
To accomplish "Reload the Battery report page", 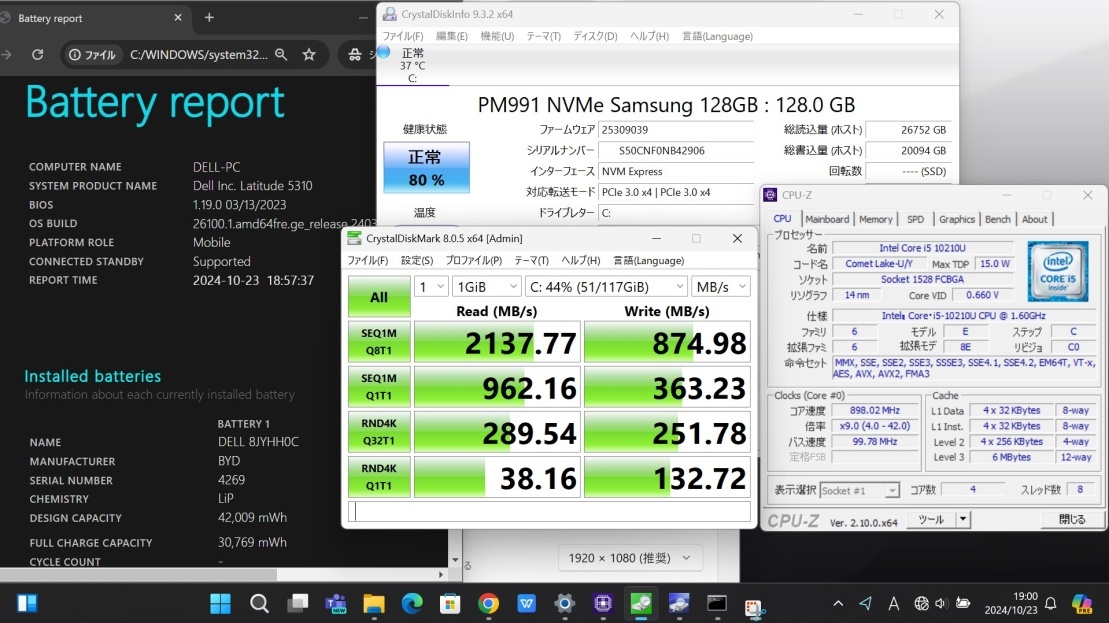I will [37, 54].
